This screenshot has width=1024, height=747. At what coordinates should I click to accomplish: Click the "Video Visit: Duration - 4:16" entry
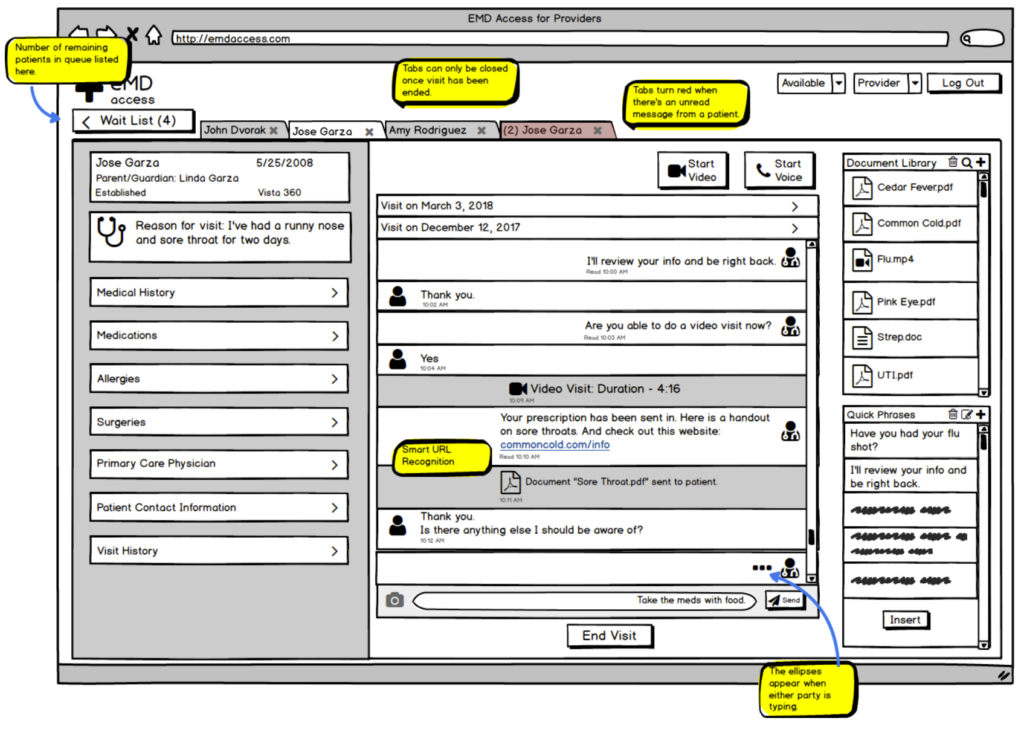591,390
